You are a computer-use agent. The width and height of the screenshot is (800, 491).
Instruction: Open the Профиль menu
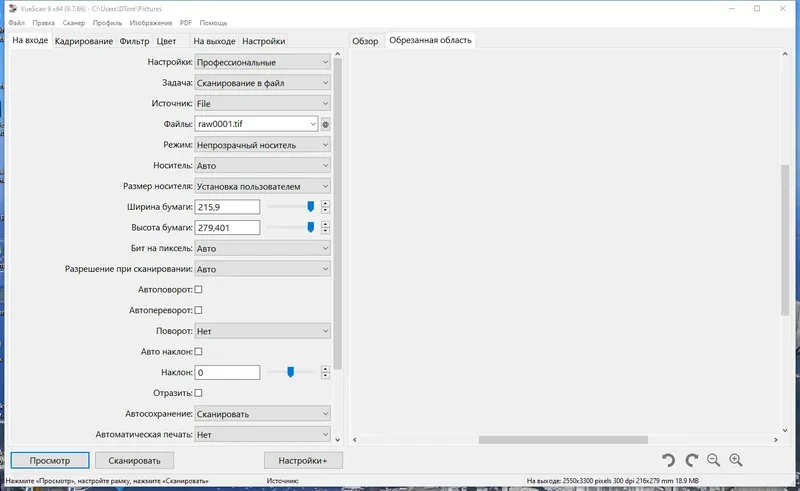point(107,23)
